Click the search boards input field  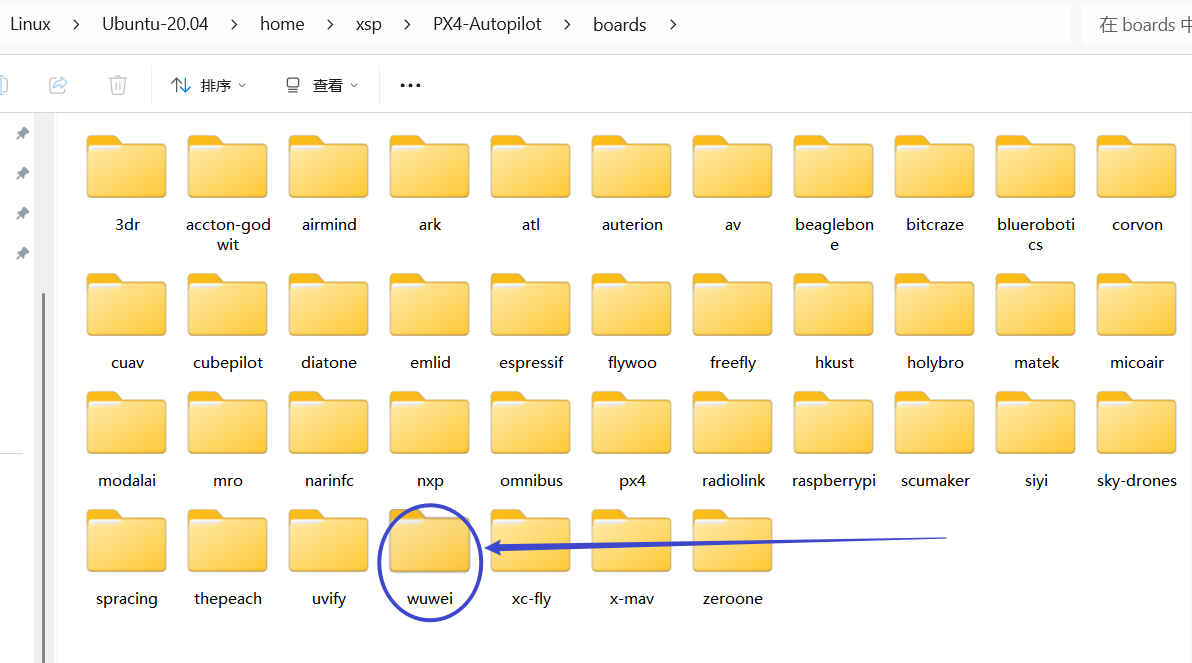[x=1140, y=25]
